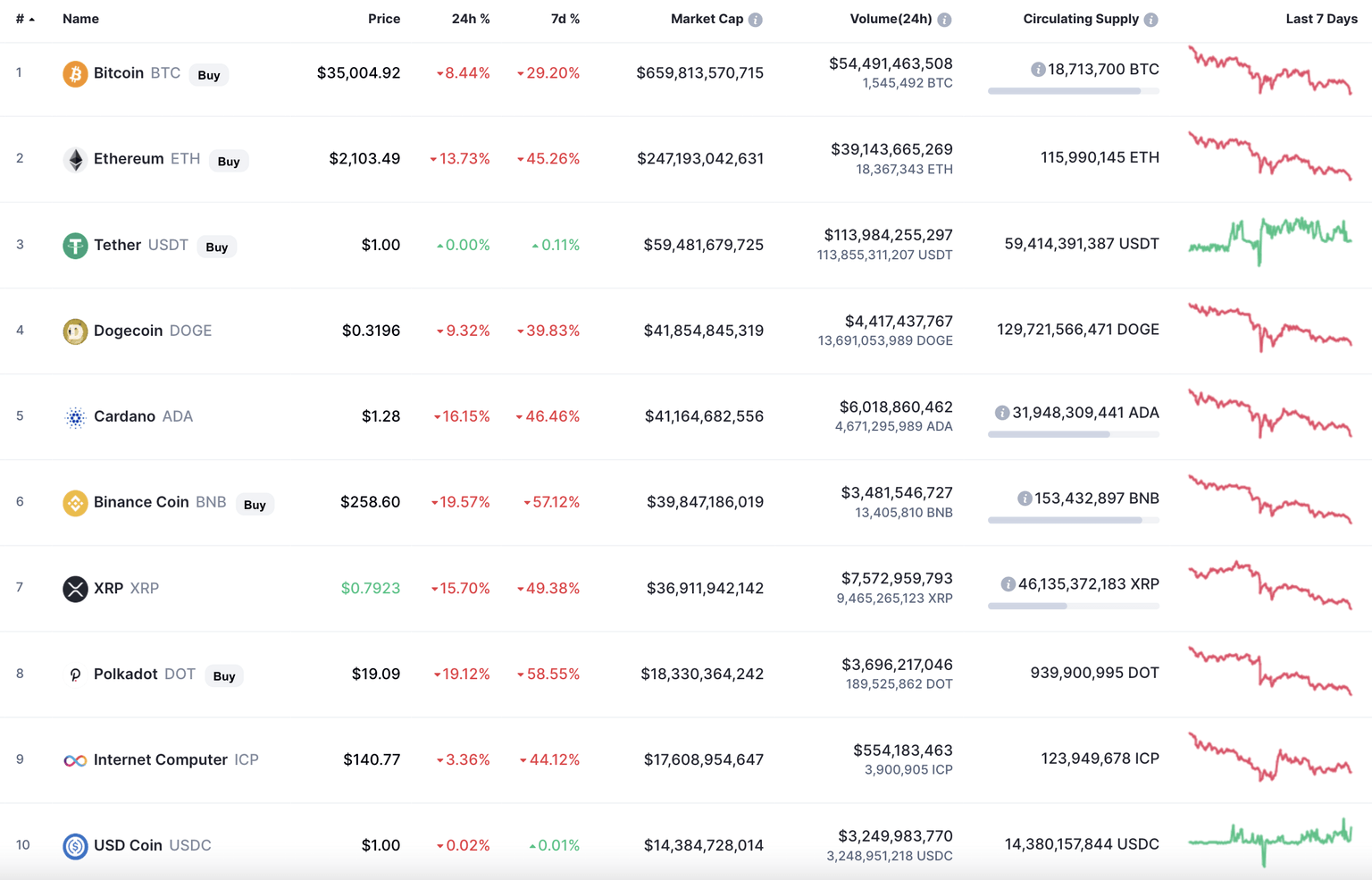Click the Internet Computer infinity icon
Image resolution: width=1372 pixels, height=880 pixels.
pos(75,760)
